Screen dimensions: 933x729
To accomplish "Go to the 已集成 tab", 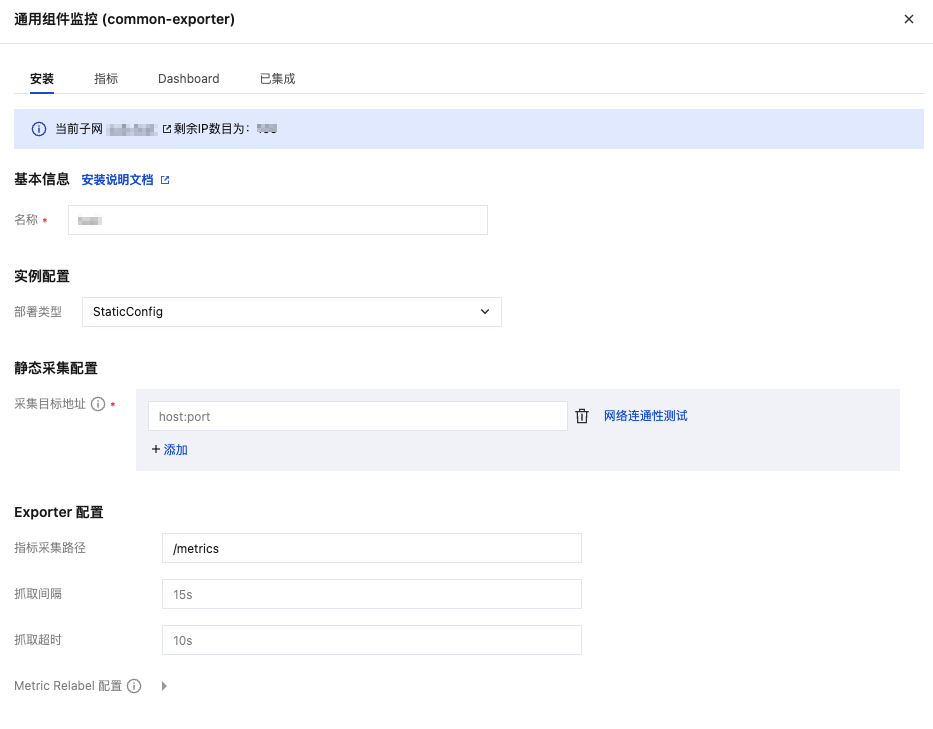I will 277,79.
